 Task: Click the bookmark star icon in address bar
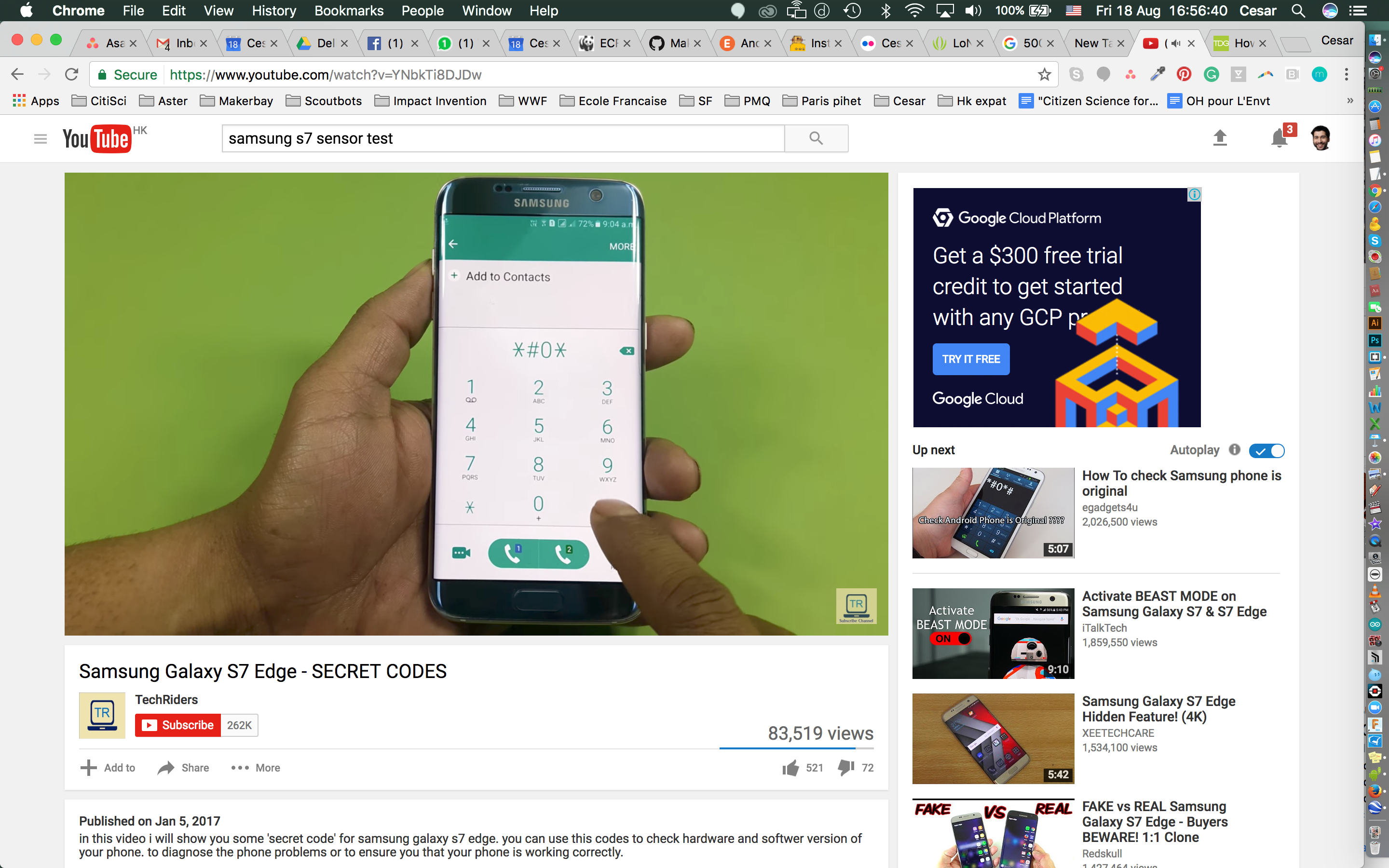pos(1044,73)
